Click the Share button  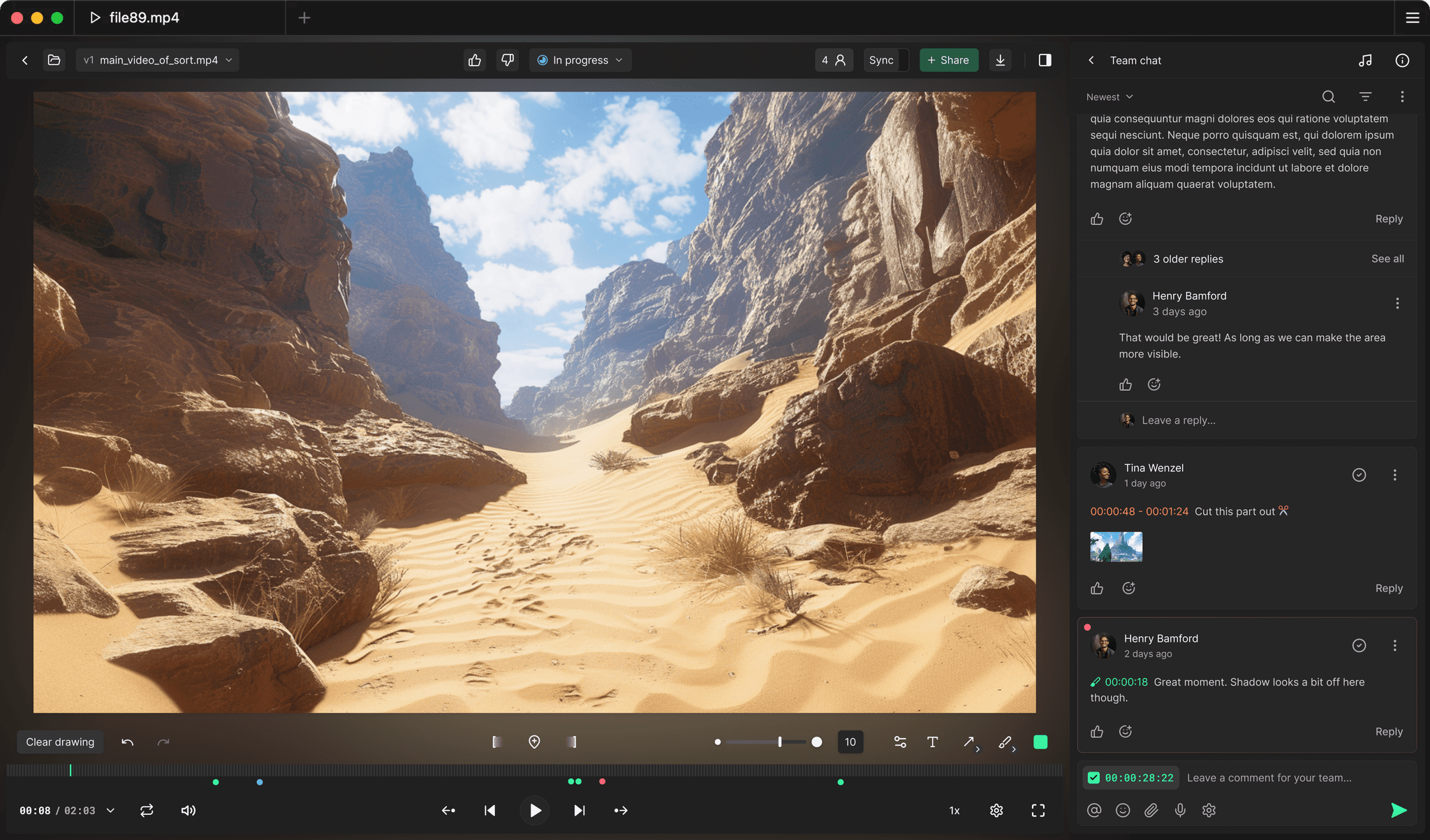(949, 60)
